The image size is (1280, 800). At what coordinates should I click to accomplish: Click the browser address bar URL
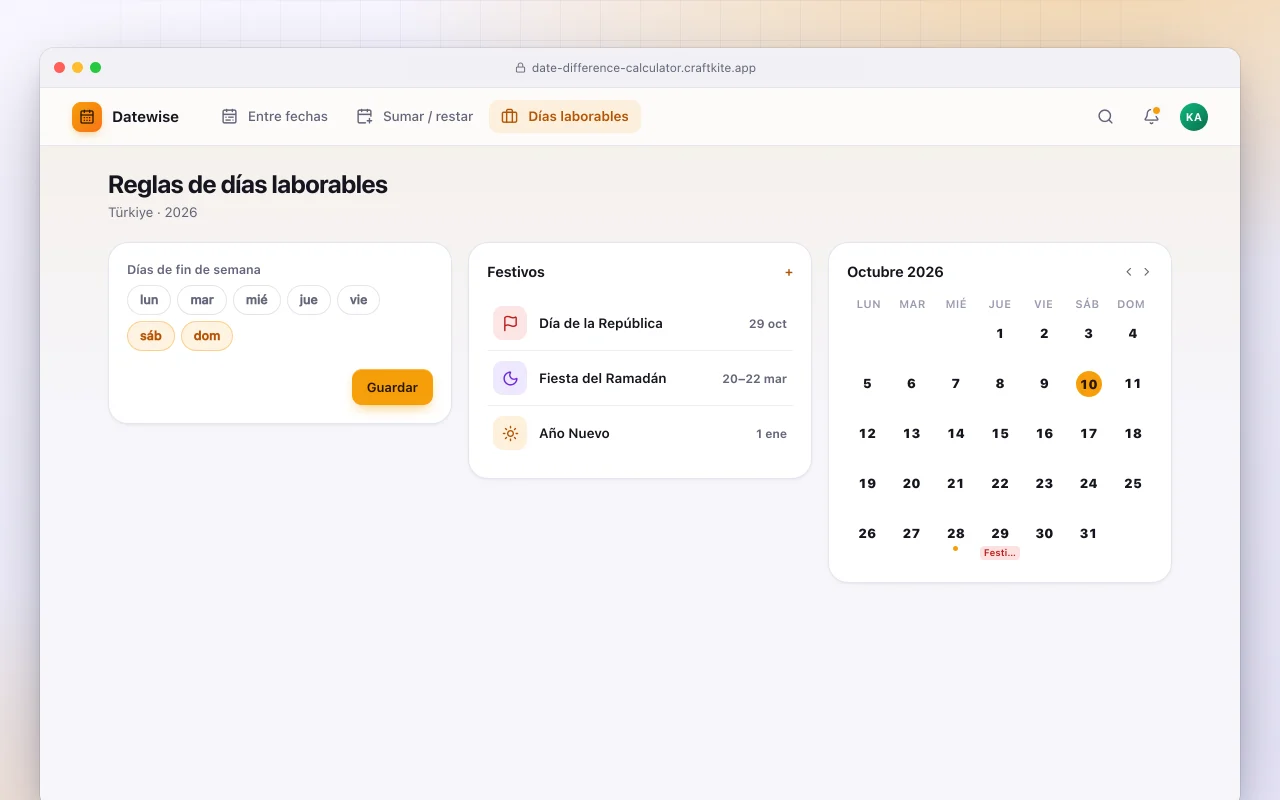[644, 68]
